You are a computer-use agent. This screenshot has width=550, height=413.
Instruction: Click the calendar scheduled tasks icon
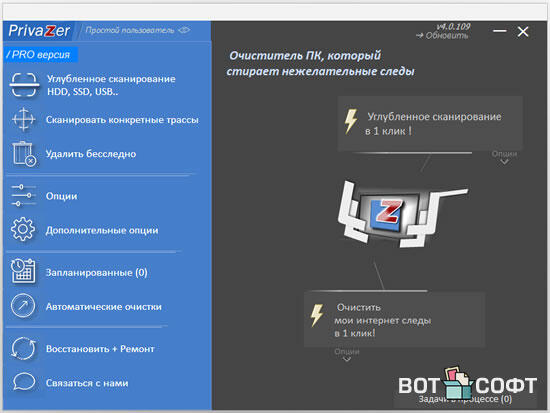coord(23,271)
